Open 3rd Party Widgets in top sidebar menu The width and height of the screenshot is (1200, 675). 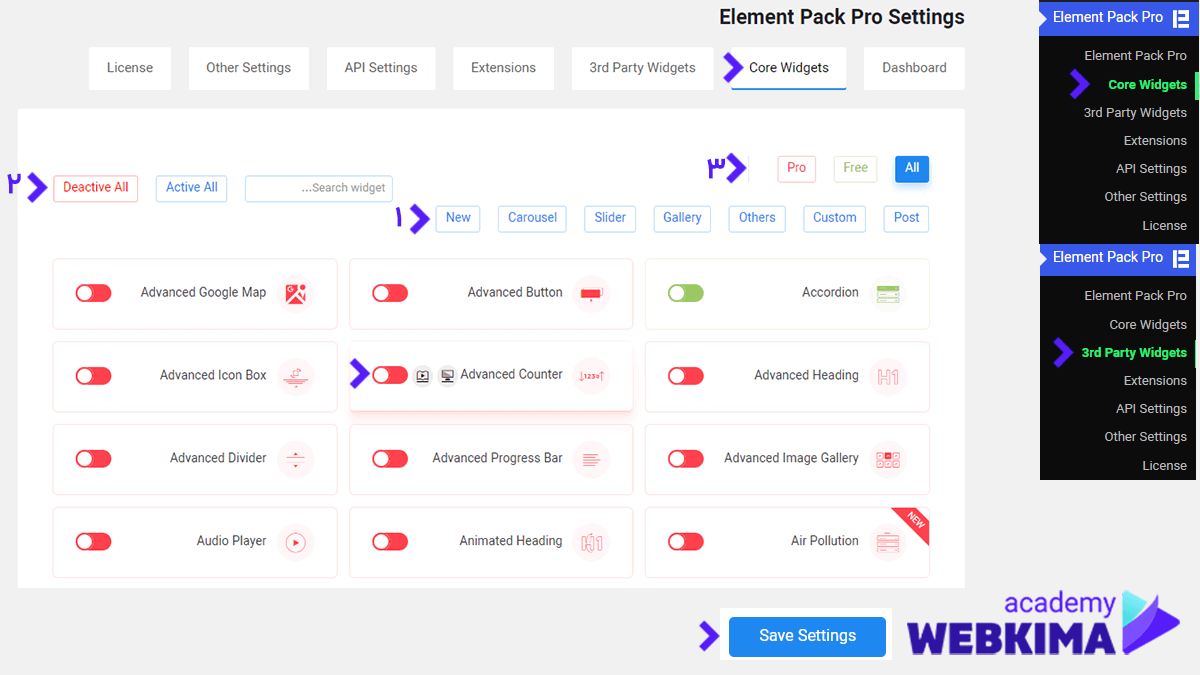point(1135,113)
